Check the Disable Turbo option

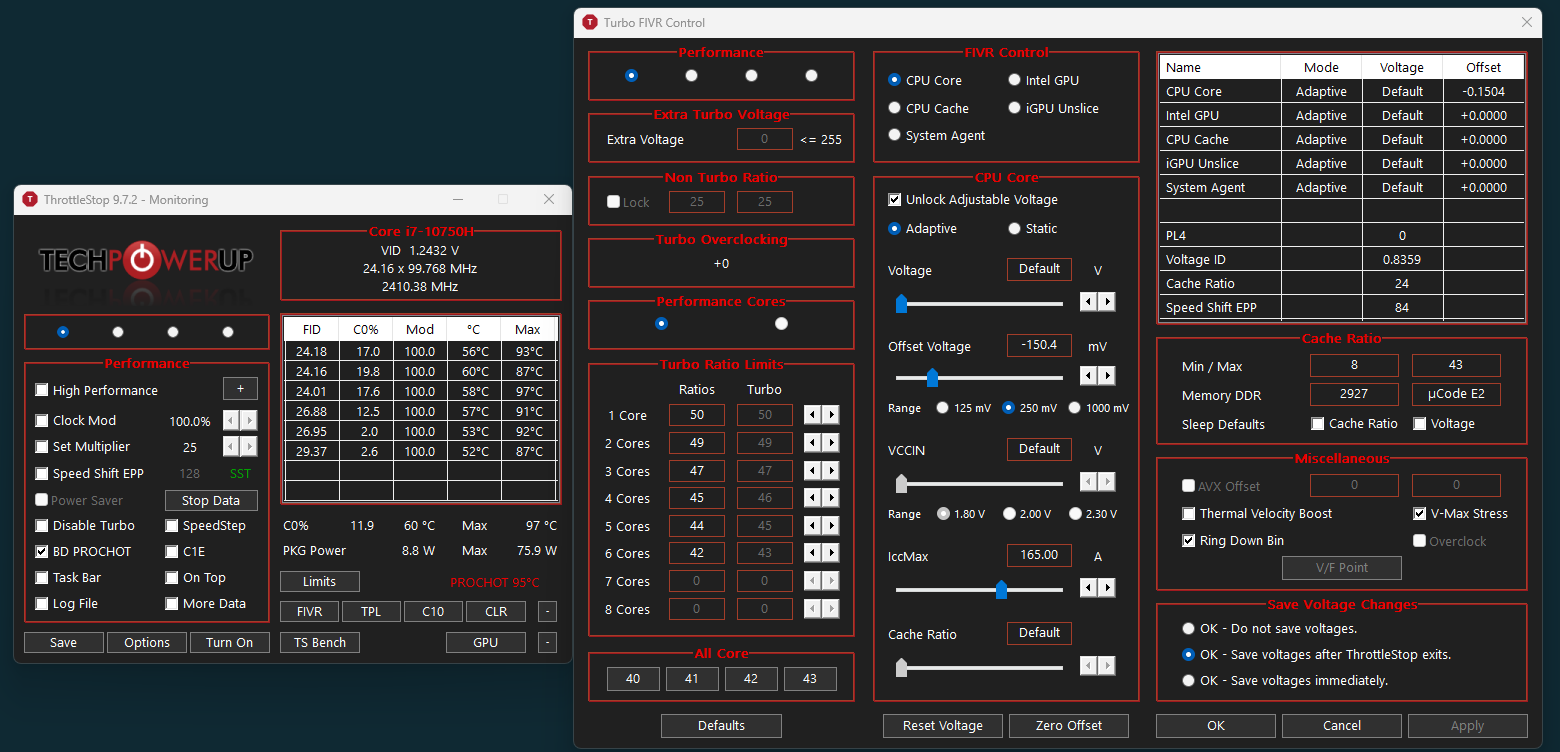(42, 525)
